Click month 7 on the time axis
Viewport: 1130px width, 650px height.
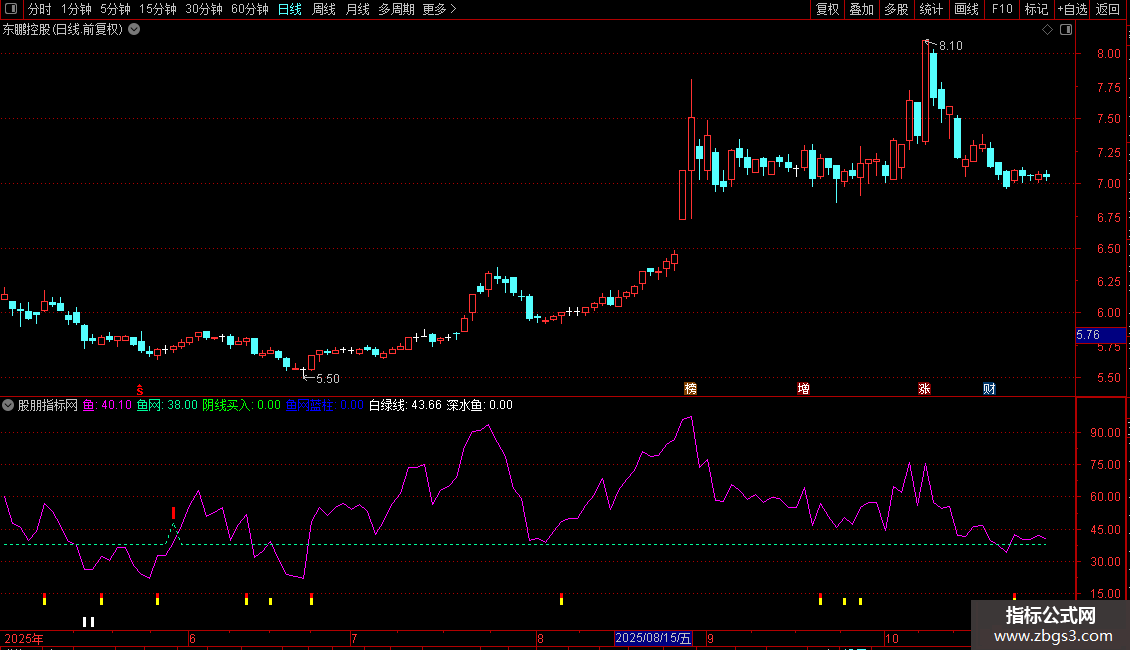pyautogui.click(x=354, y=638)
